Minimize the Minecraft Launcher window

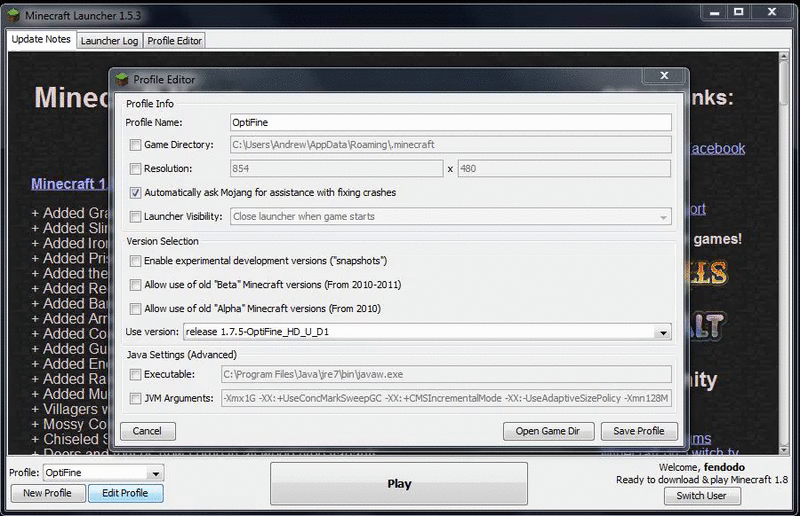coord(714,12)
